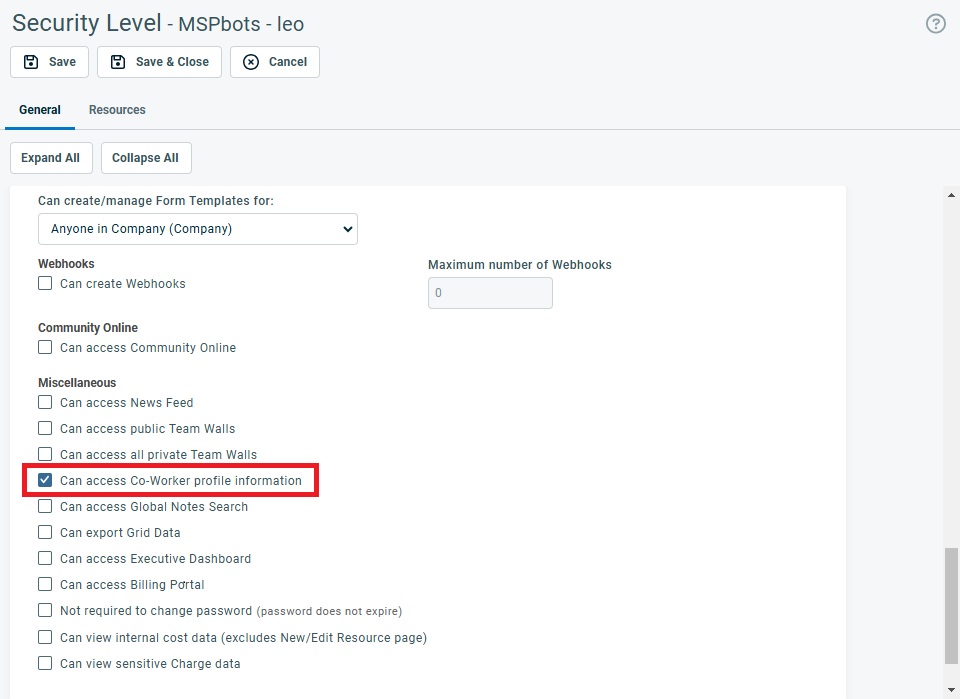Screen dimensions: 960x699
Task: Click the scrollbar down arrow
Action: click(x=951, y=691)
